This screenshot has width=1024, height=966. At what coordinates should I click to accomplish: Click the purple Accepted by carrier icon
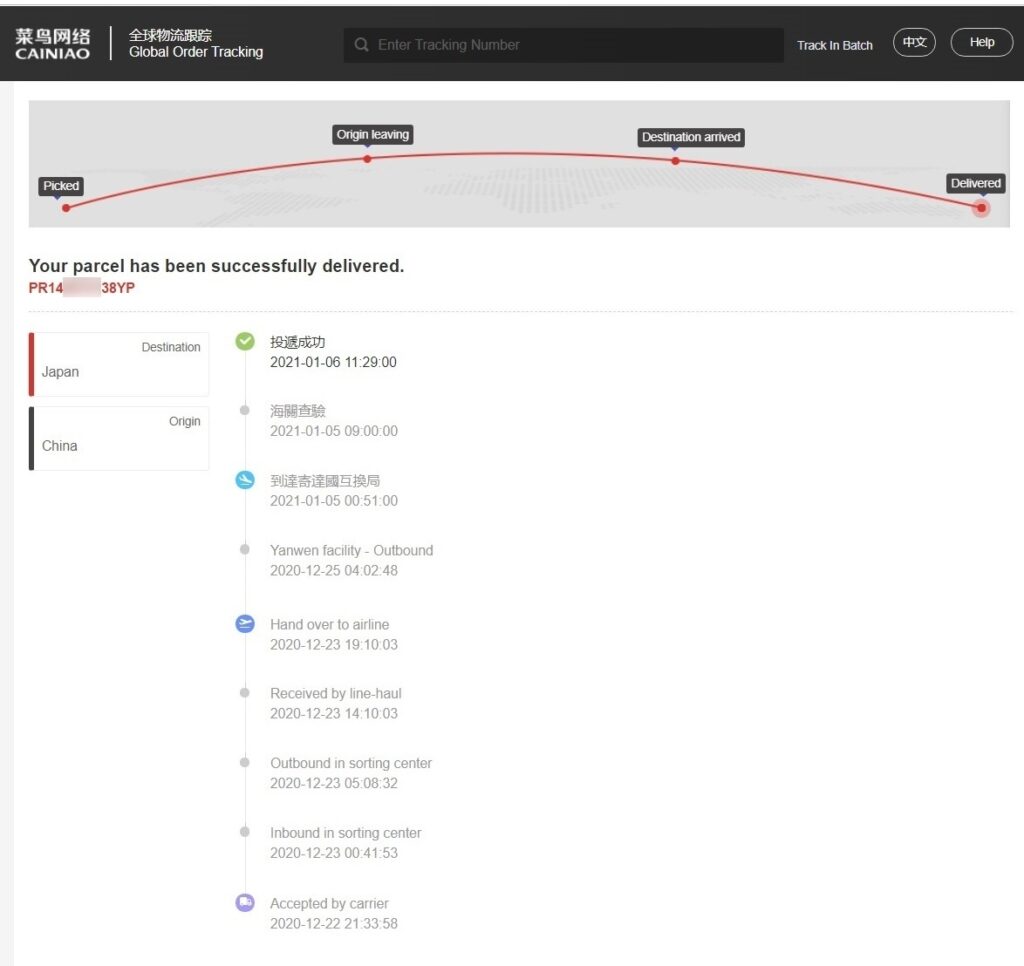(x=245, y=903)
